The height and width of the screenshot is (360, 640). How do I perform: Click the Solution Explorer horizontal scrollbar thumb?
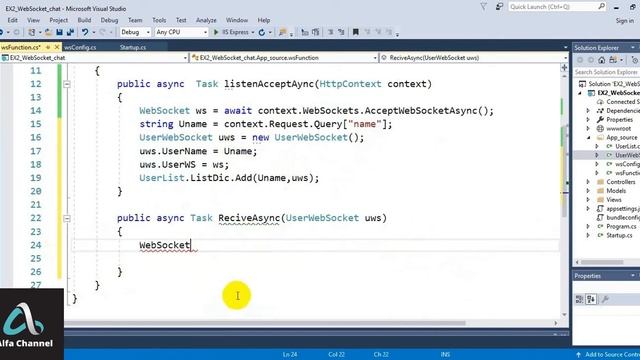coord(602,262)
